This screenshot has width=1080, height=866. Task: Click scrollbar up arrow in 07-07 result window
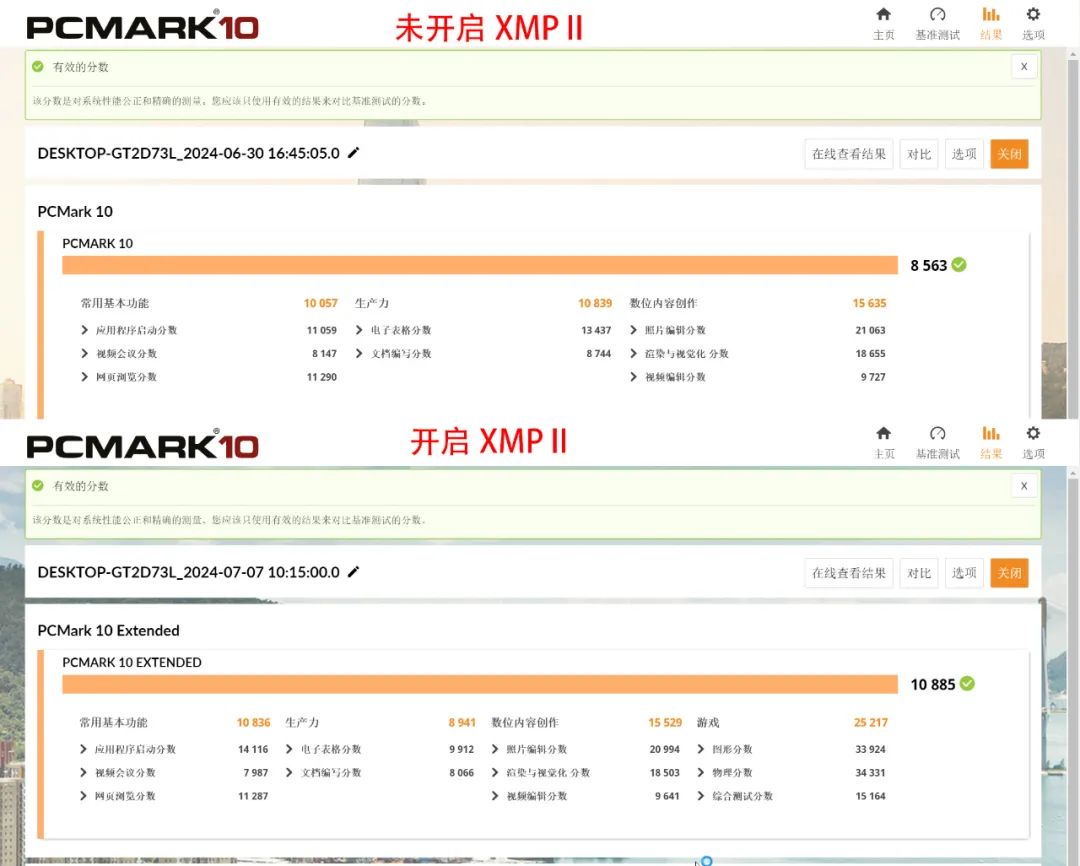(x=1073, y=473)
